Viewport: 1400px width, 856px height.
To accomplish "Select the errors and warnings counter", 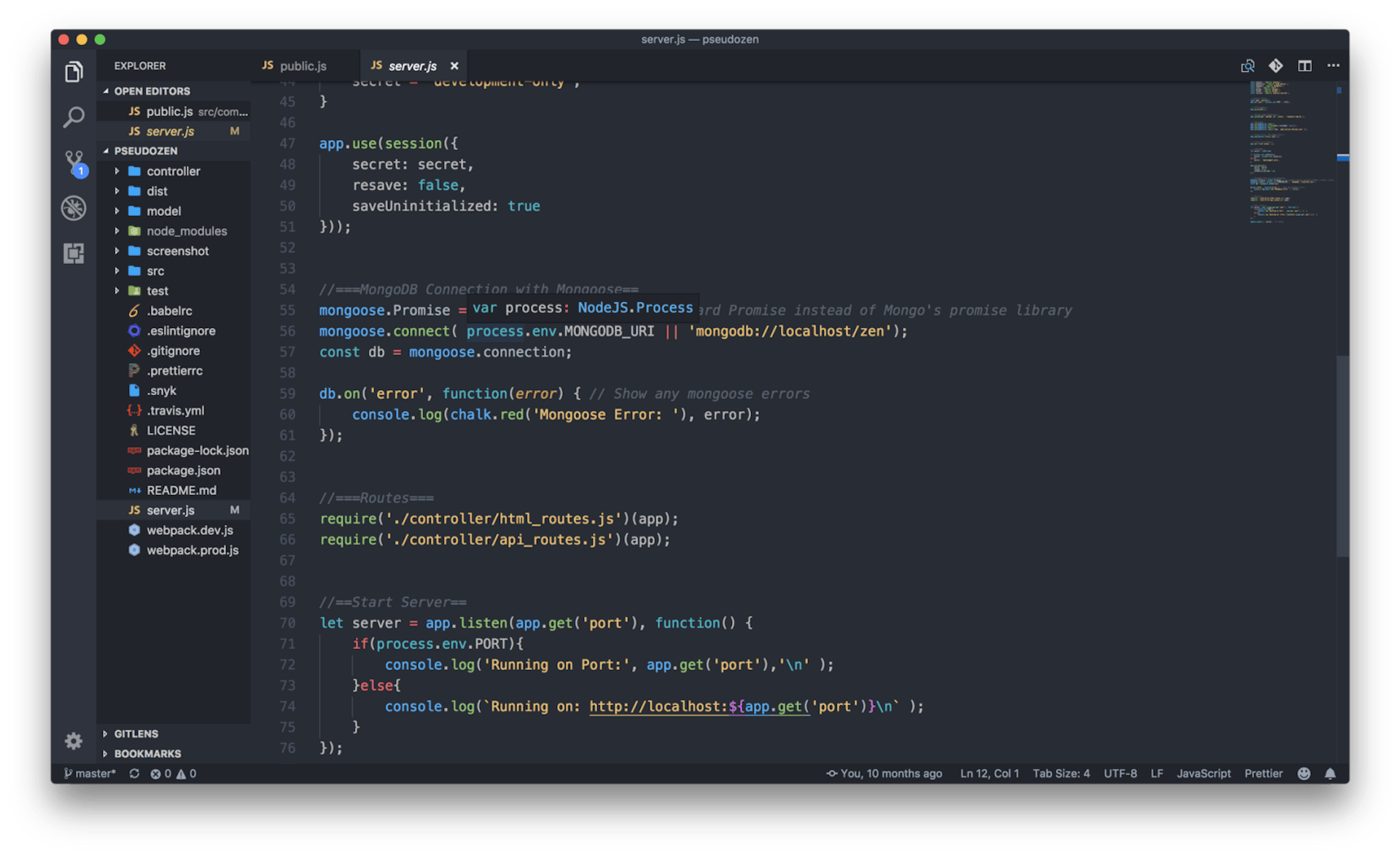I will (174, 773).
